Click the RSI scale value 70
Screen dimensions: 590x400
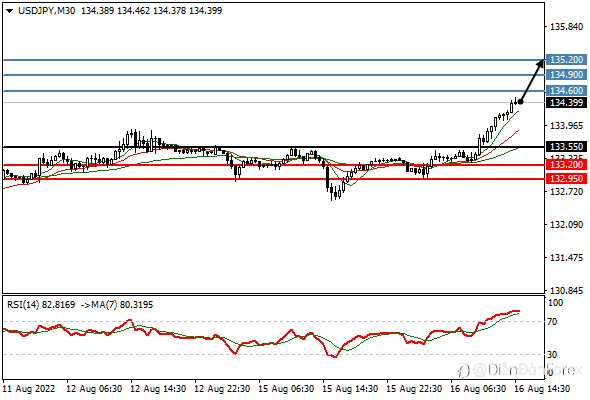click(552, 322)
